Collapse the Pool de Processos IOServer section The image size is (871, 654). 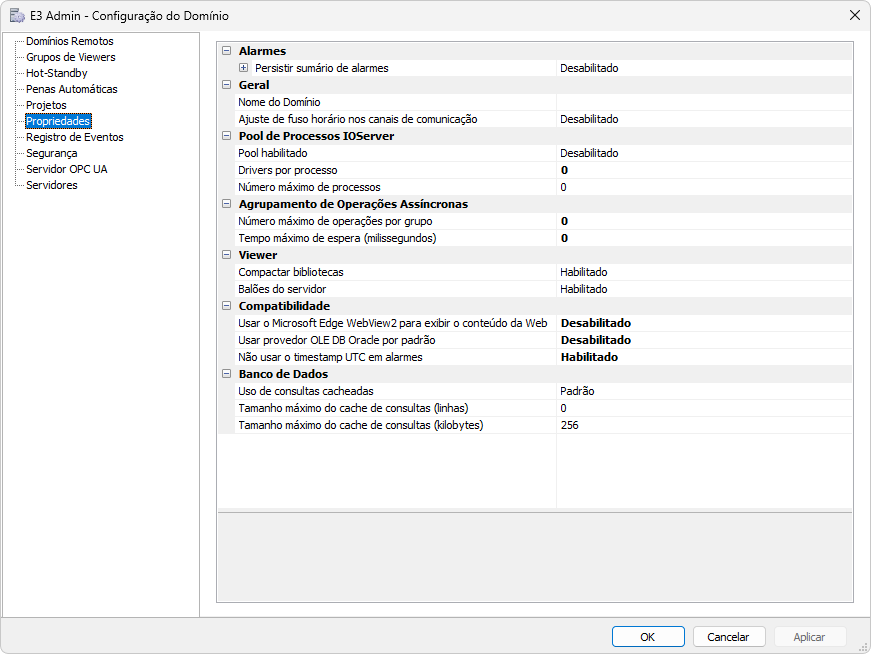pos(226,136)
